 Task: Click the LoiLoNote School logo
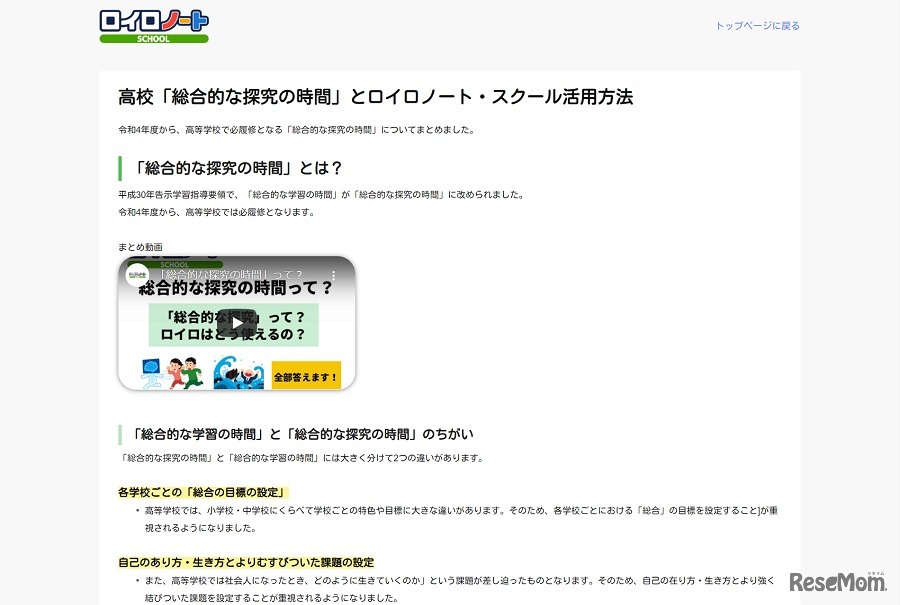[x=152, y=25]
